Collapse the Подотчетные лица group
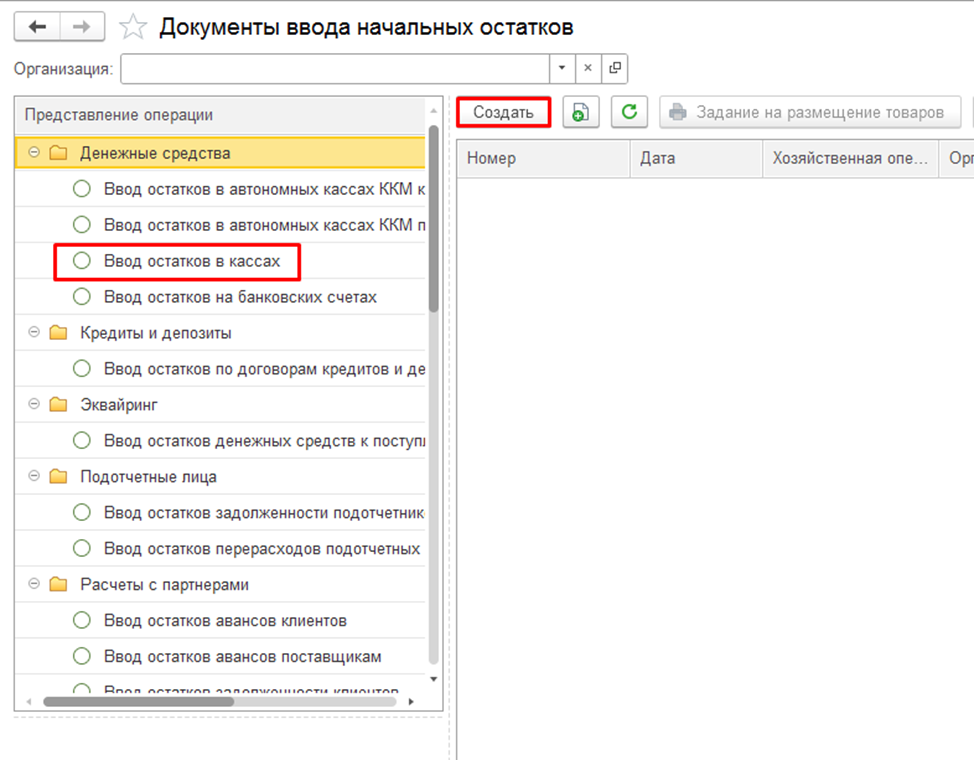Viewport: 974px width, 760px height. [34, 476]
